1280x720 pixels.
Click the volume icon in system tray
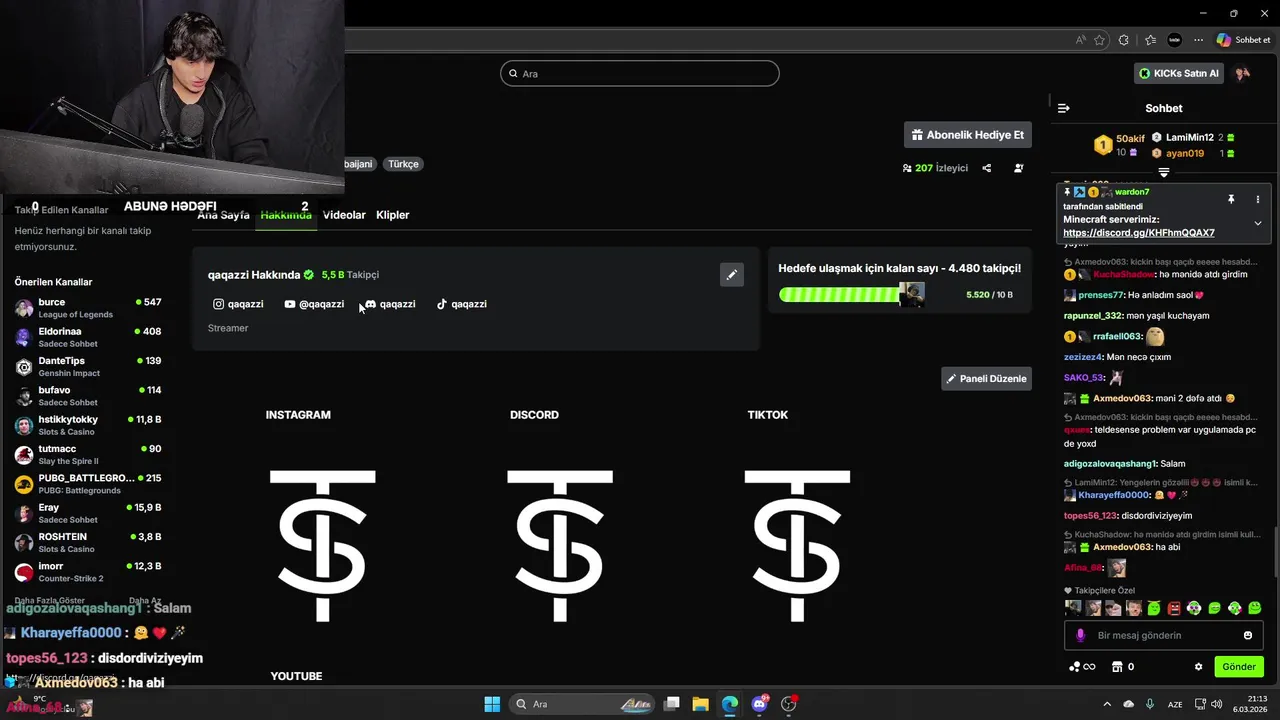(1217, 704)
